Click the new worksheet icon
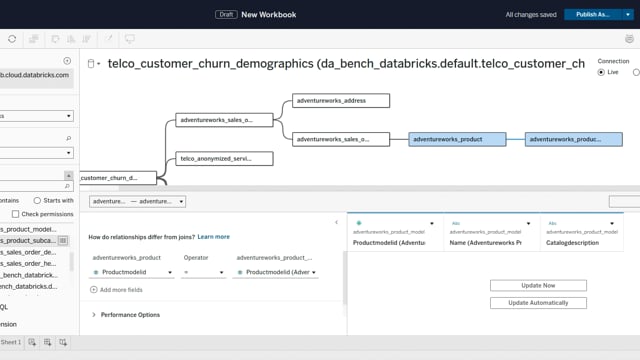The height and width of the screenshot is (360, 640). click(32, 342)
